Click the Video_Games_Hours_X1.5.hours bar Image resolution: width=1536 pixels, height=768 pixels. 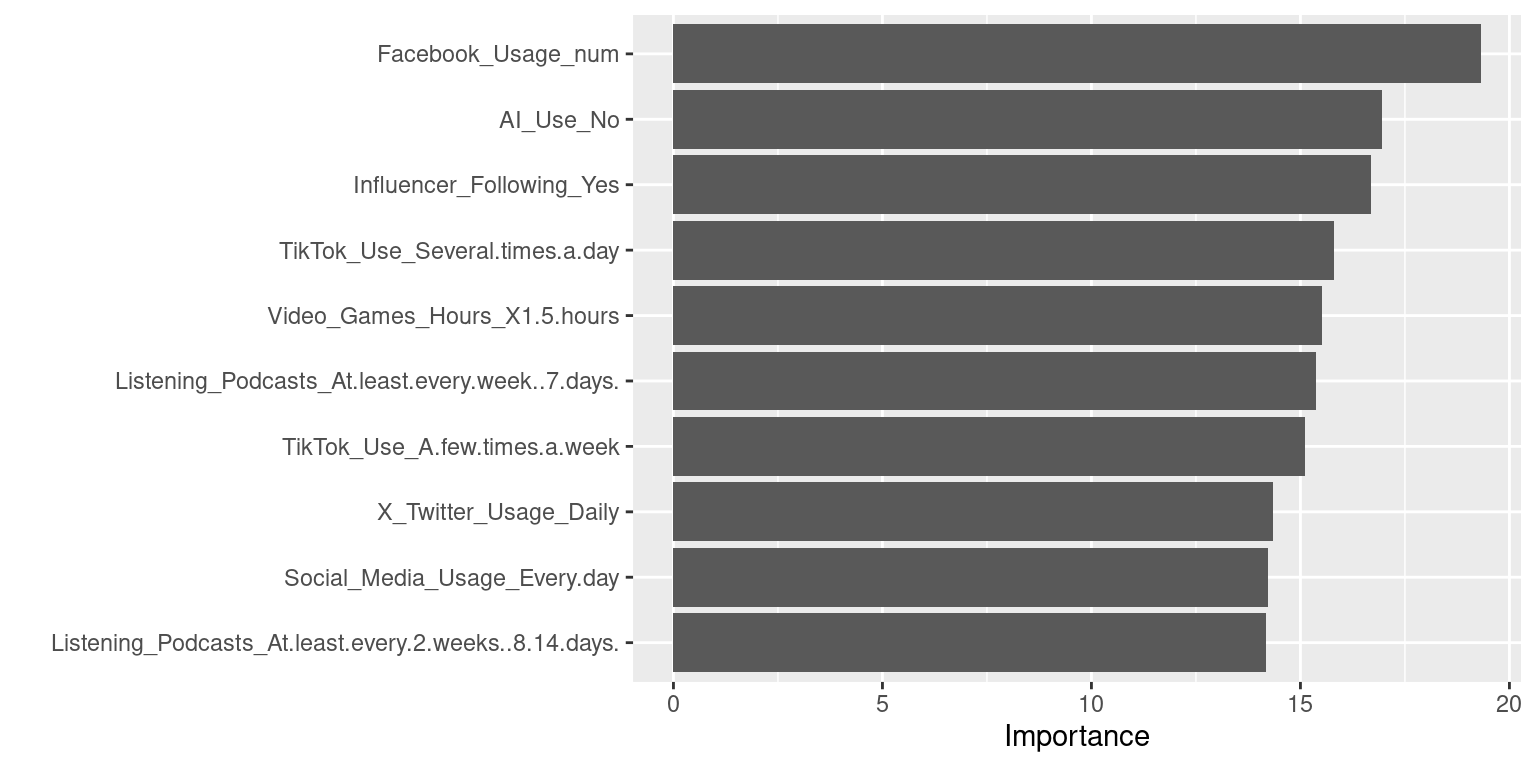(x=997, y=316)
